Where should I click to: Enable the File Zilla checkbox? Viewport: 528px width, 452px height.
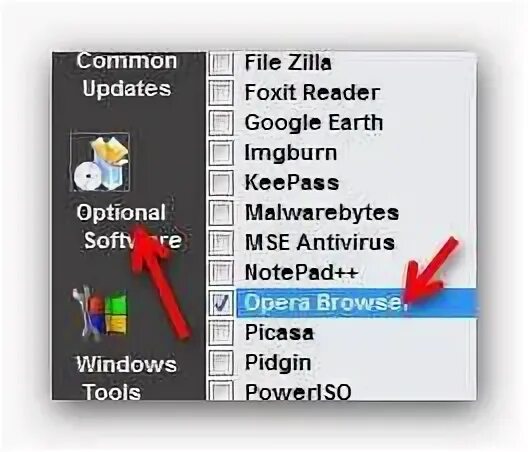click(x=221, y=63)
